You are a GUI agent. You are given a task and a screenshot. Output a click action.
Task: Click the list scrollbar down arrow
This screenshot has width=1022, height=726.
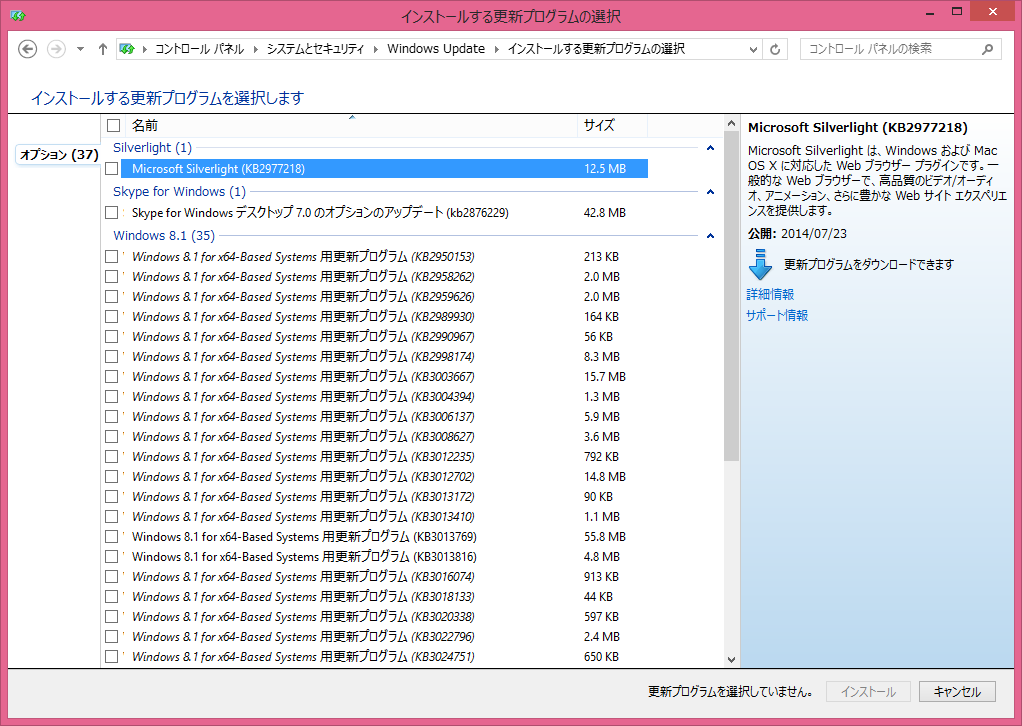tap(731, 660)
